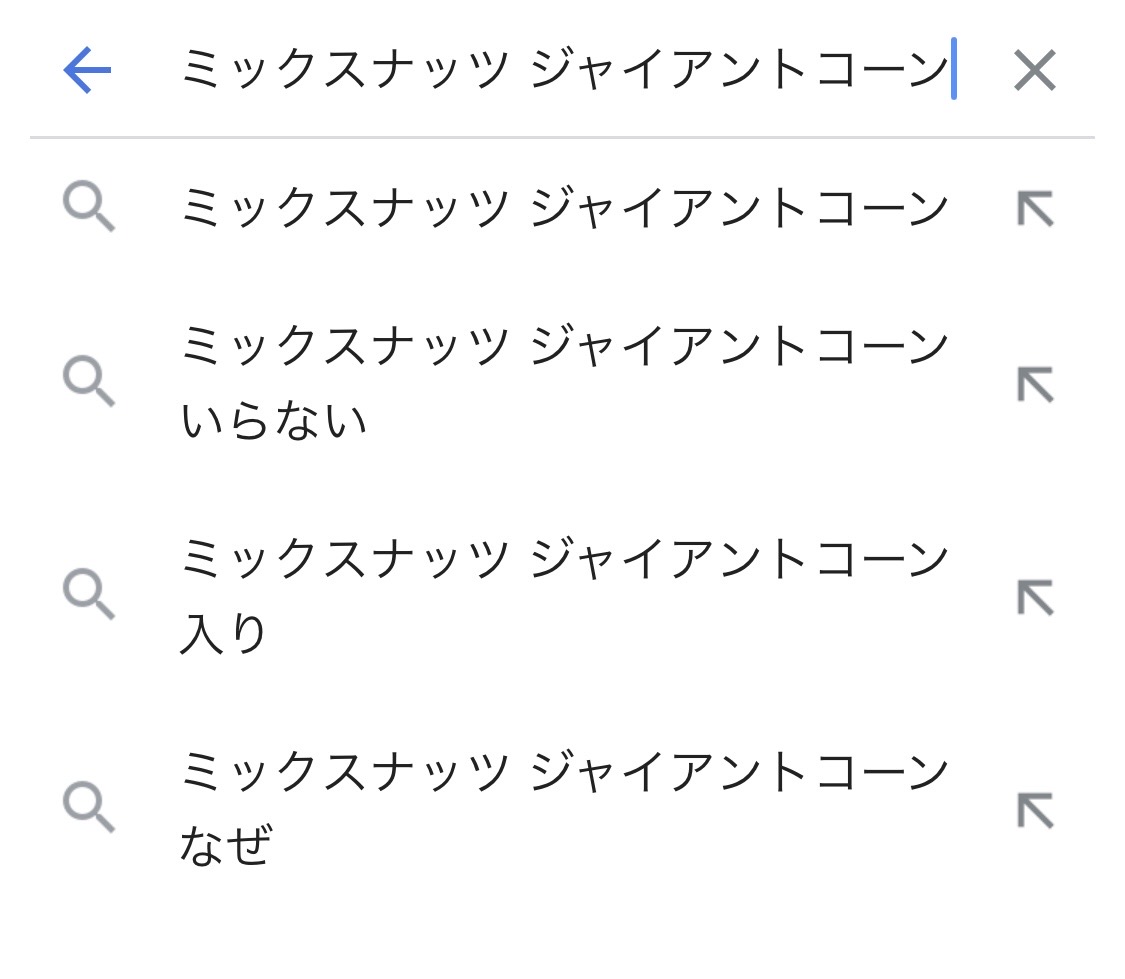Tap the blue back arrow
The width and height of the screenshot is (1125, 979).
coord(87,71)
